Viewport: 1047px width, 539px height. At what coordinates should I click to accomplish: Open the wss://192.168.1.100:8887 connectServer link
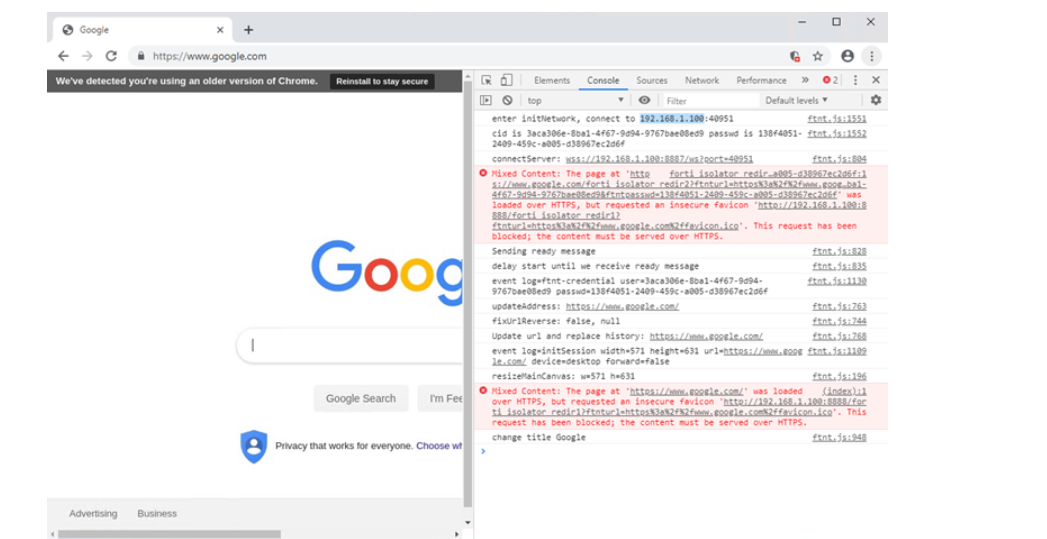[x=659, y=159]
